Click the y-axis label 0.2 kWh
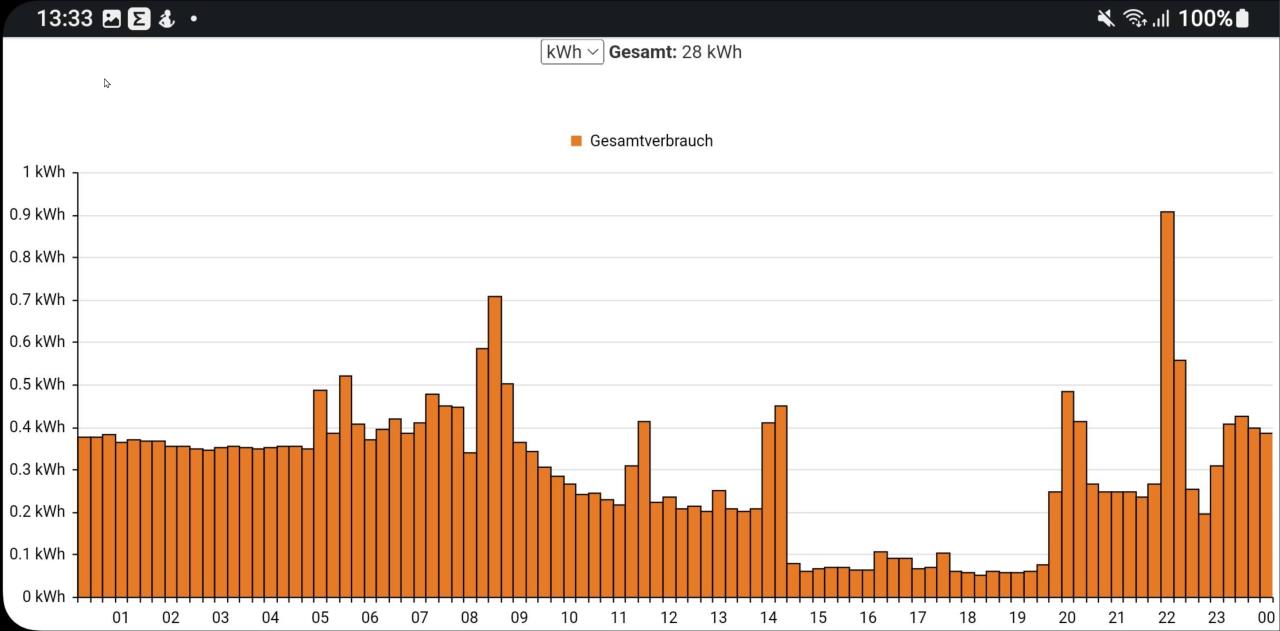The width and height of the screenshot is (1280, 631). 37,511
